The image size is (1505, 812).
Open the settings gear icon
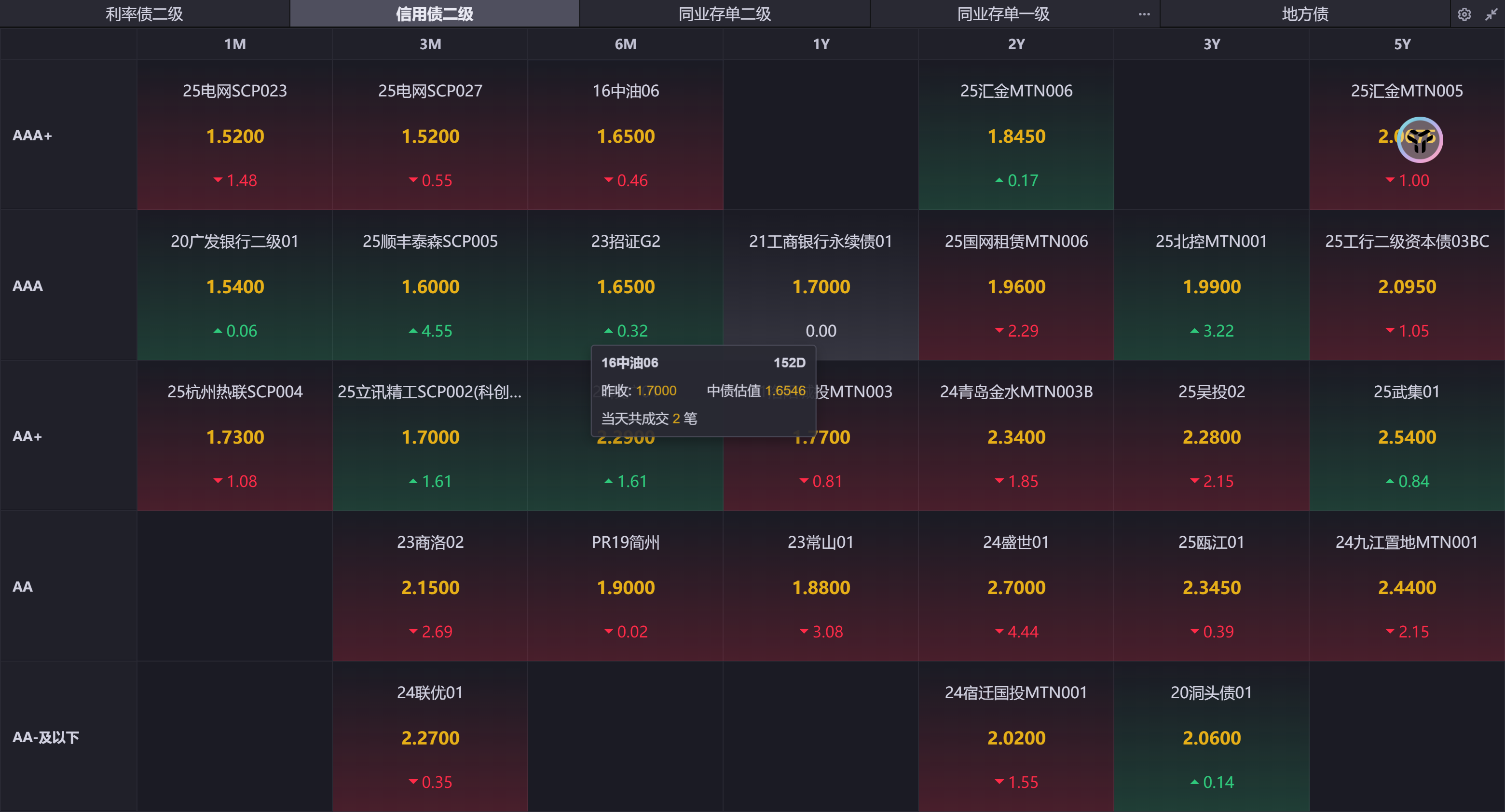tap(1464, 14)
